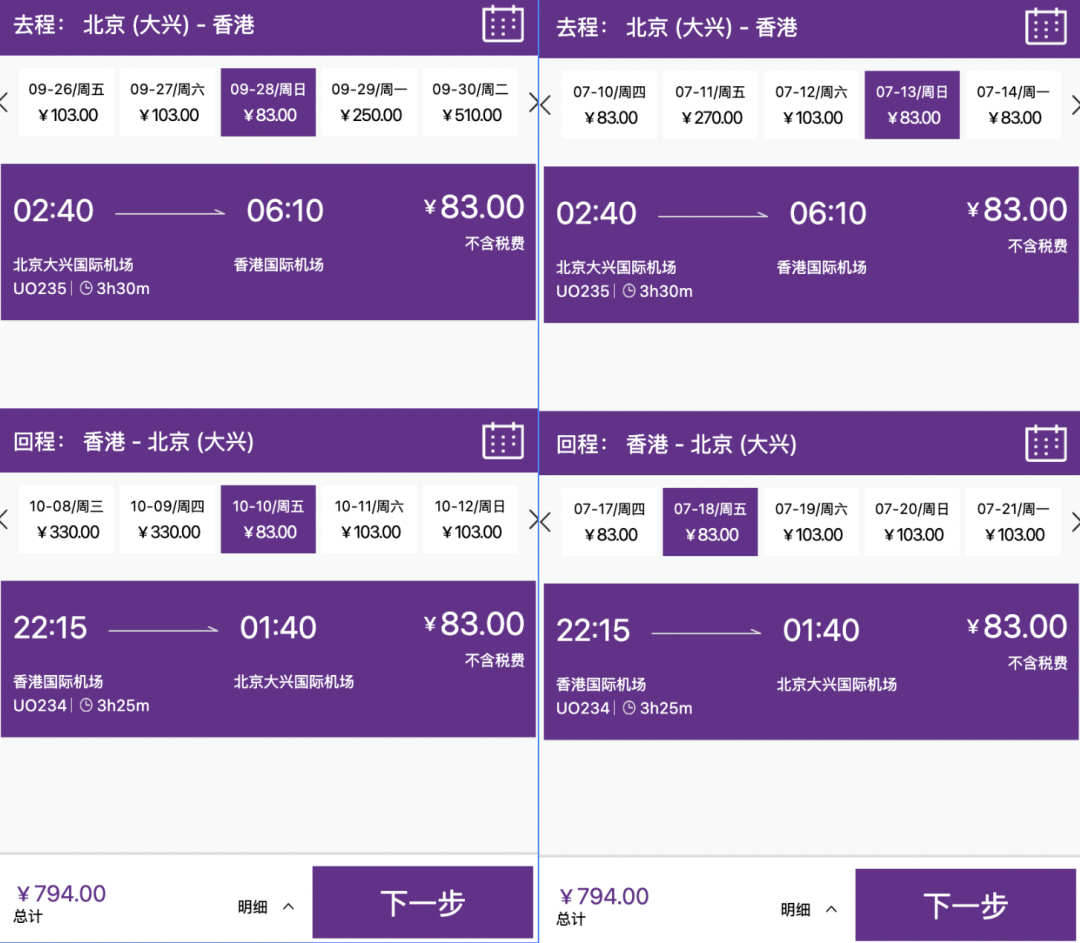1080x943 pixels.
Task: Select 10-11 Saturday return date tab
Action: (x=370, y=519)
